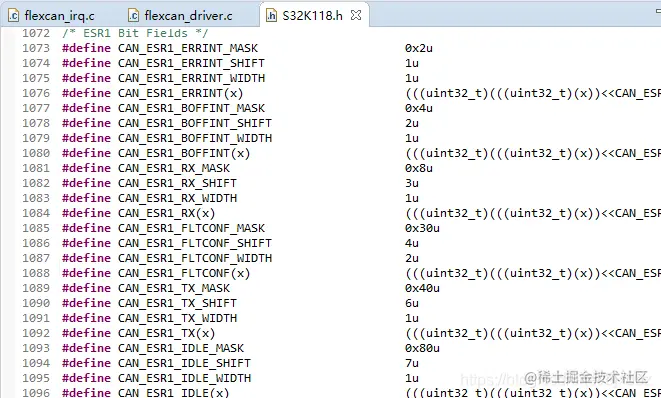Click the value 7u on line 1094
Image resolution: width=661 pixels, height=398 pixels.
pyautogui.click(x=411, y=363)
